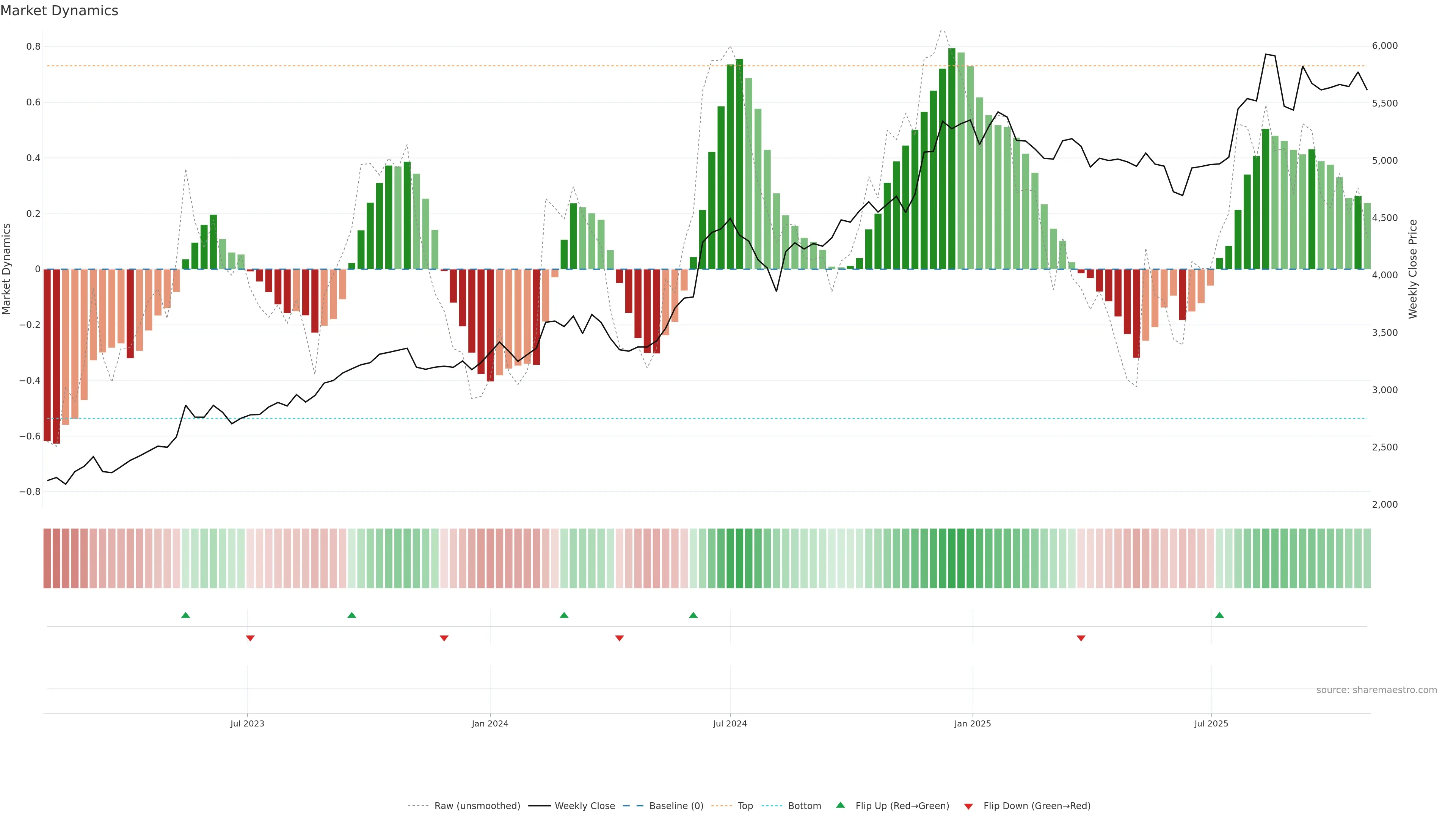Click the earliest green flip-up triangle before Jul 2023
1456x819 pixels.
click(185, 615)
